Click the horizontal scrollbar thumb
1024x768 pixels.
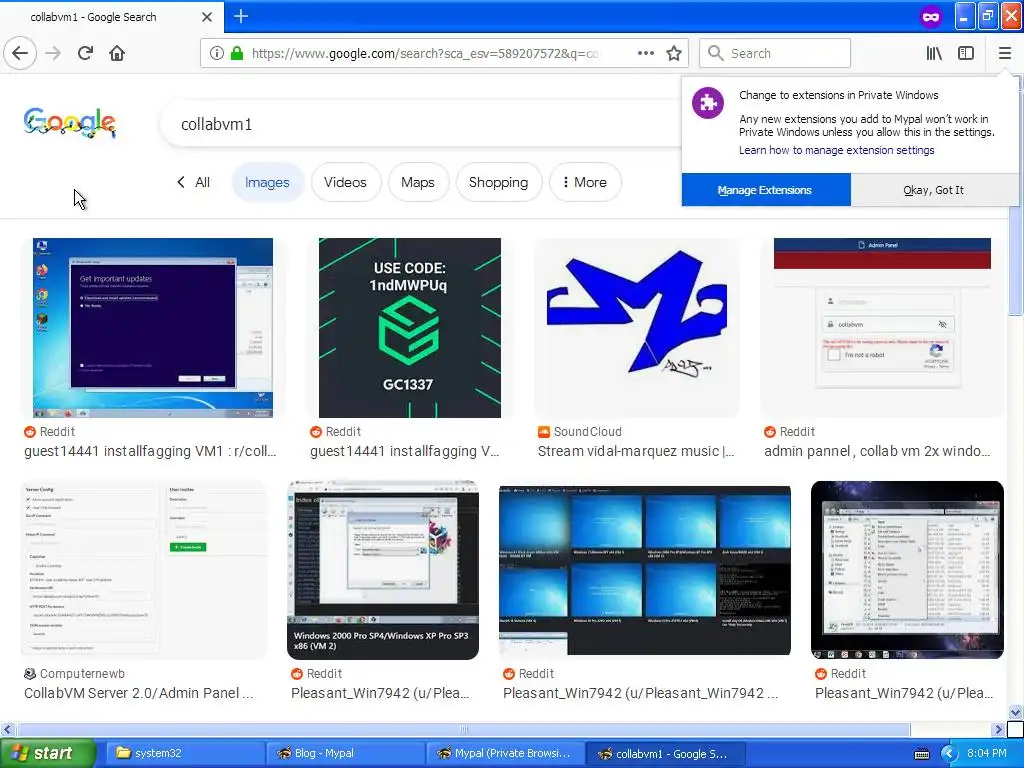tap(463, 729)
